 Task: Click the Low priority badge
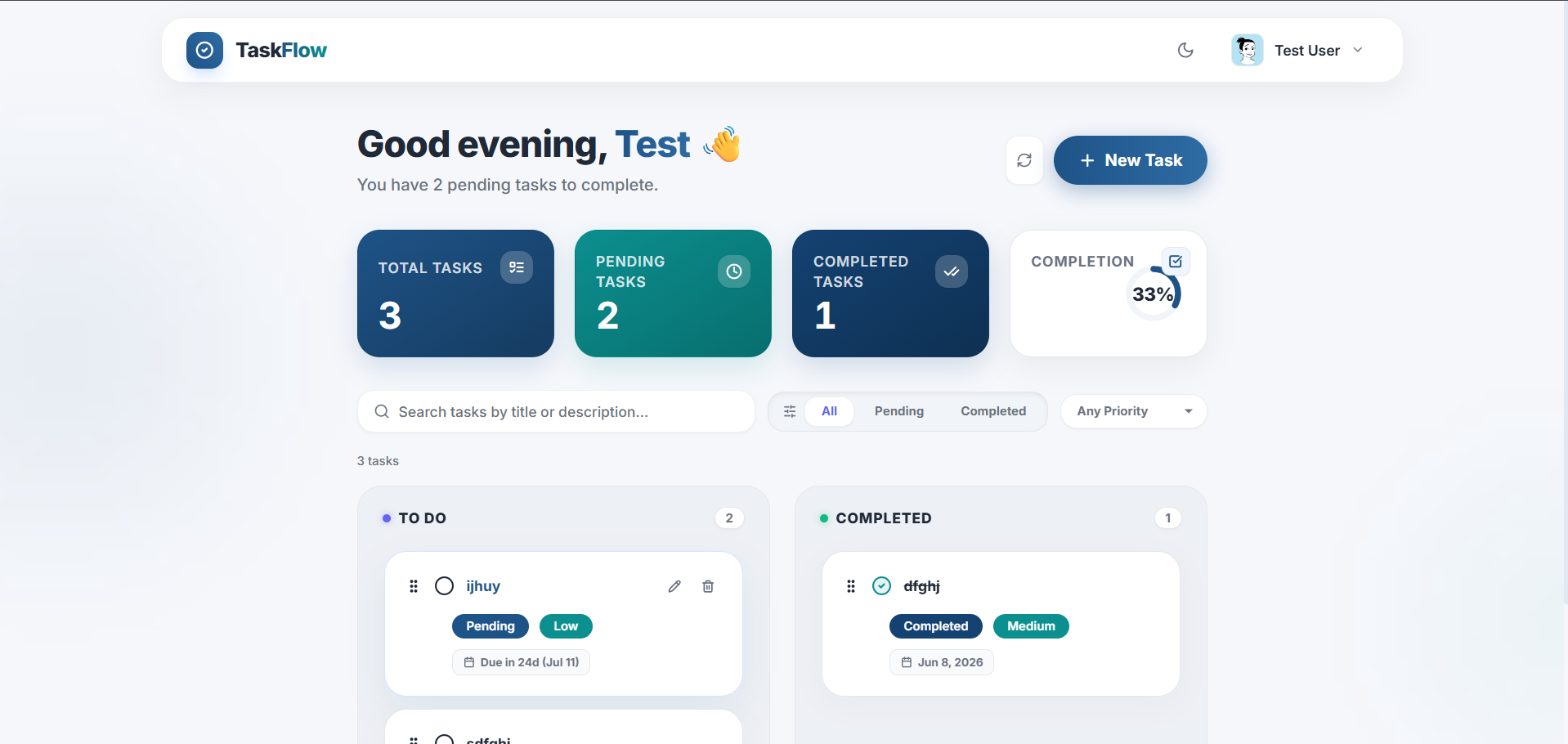click(x=566, y=626)
